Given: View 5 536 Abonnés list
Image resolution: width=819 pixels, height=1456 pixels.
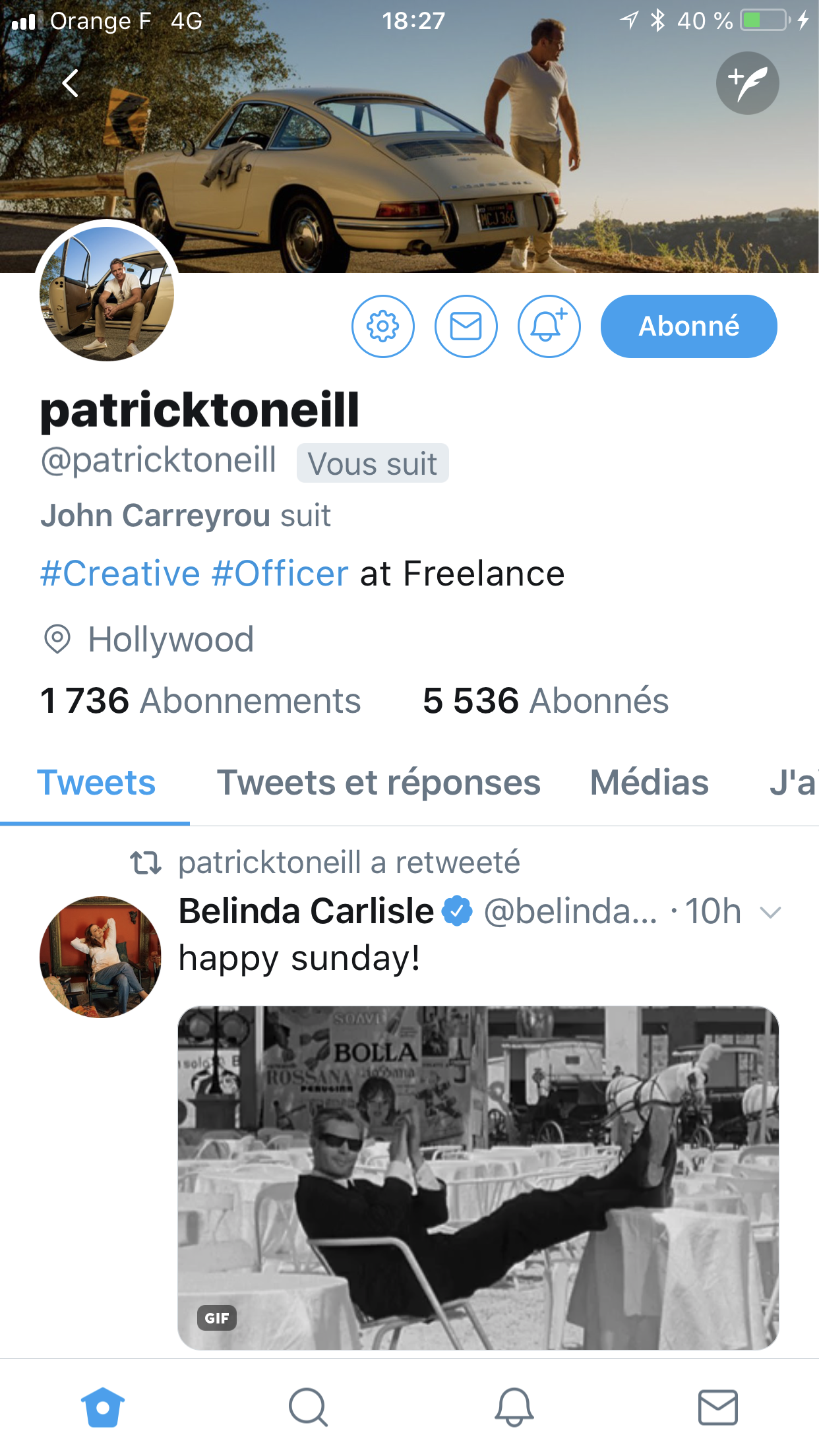Looking at the screenshot, I should 545,700.
